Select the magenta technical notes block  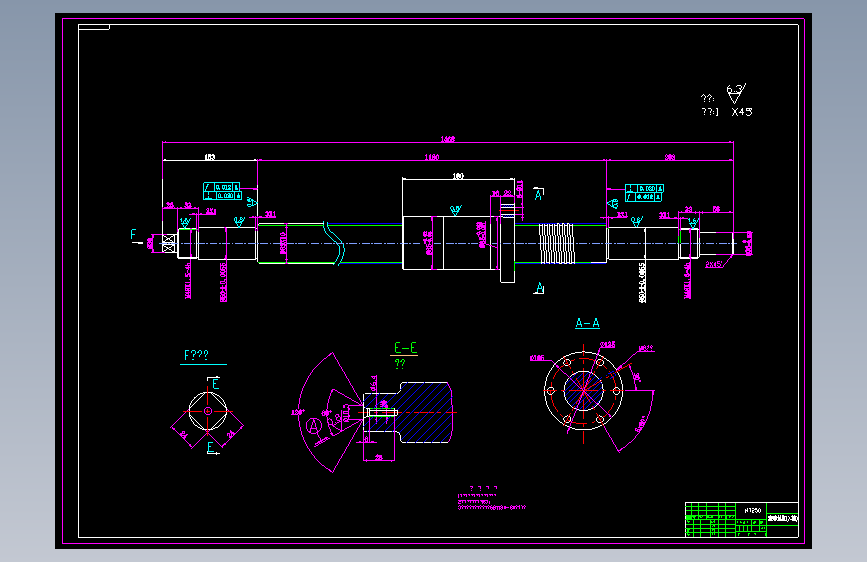coord(492,498)
